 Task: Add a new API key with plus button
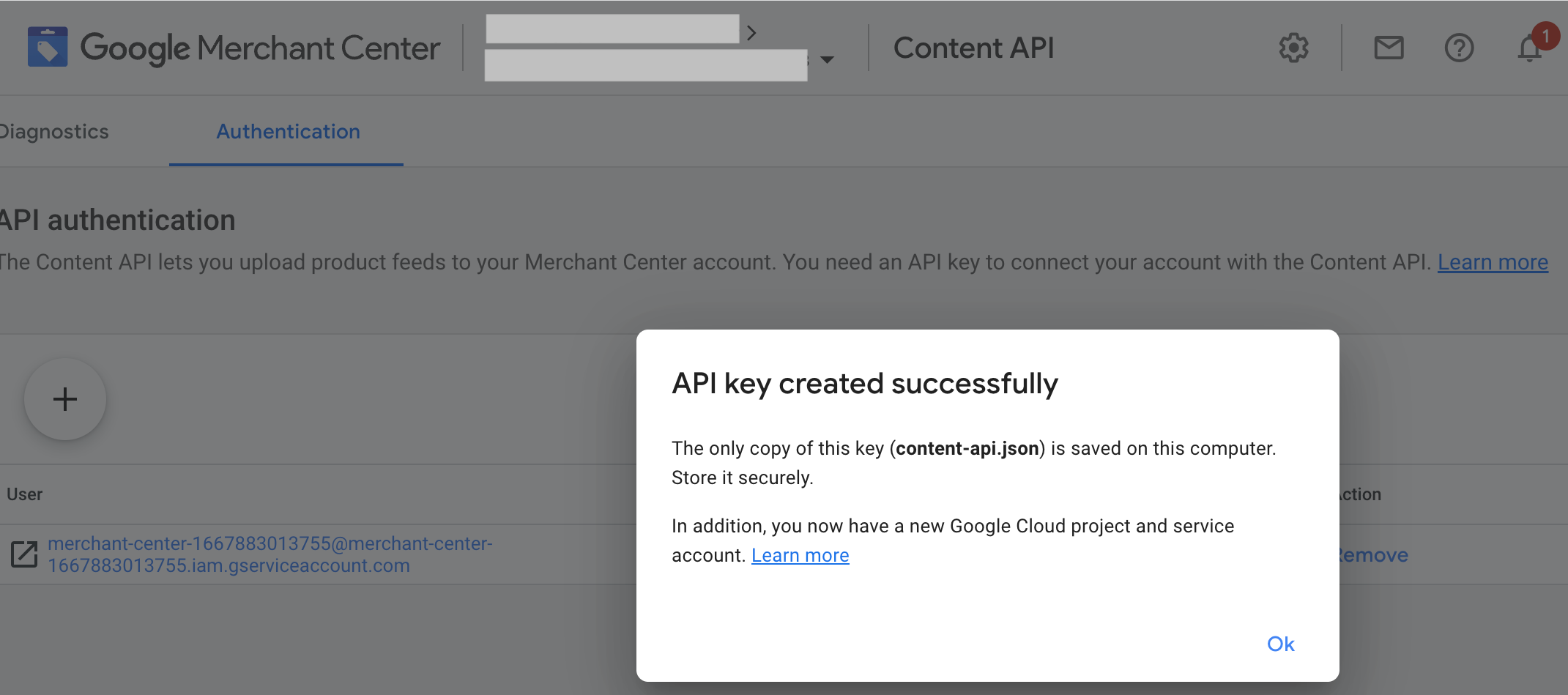tap(65, 399)
